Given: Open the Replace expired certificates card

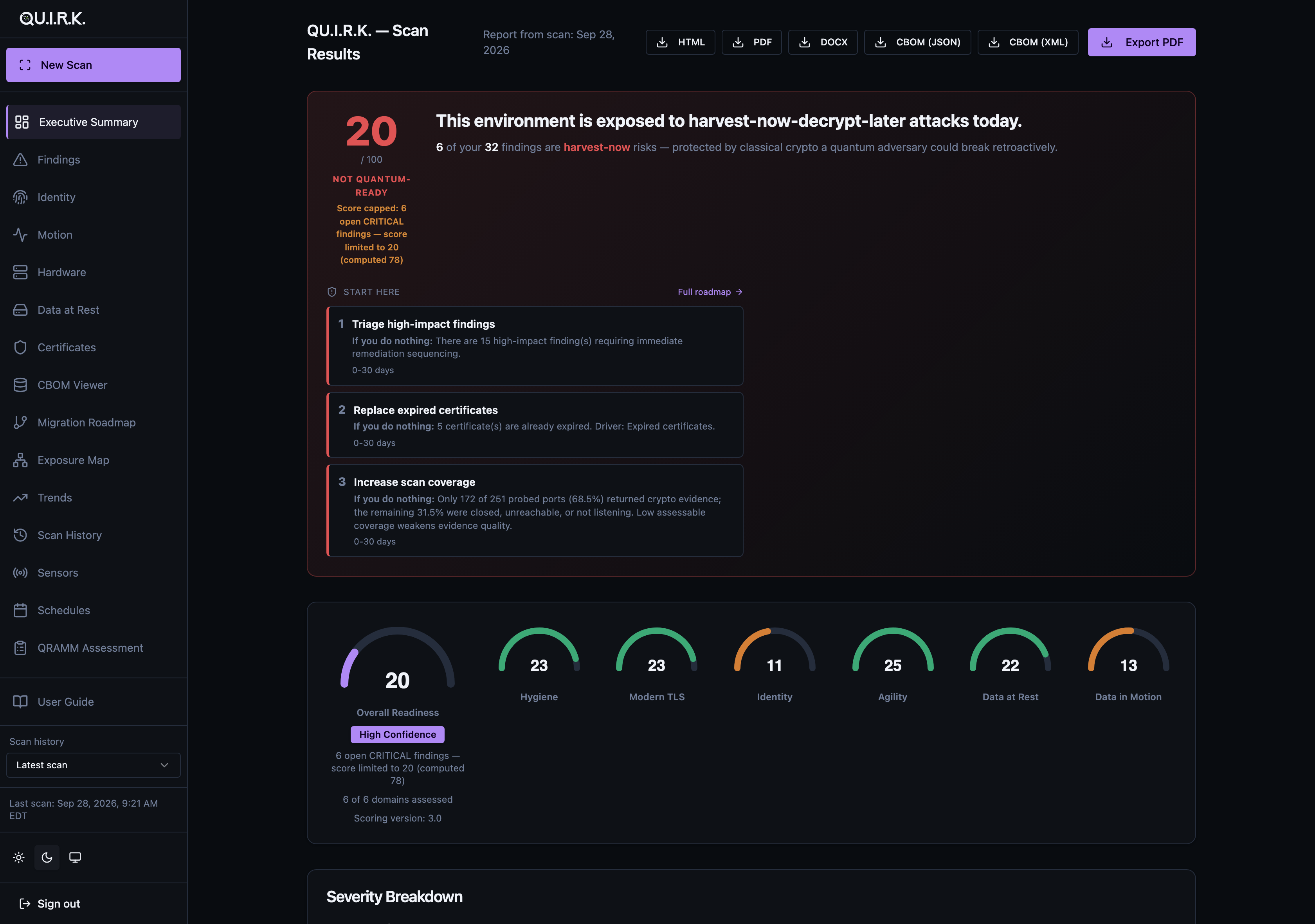Looking at the screenshot, I should [x=535, y=425].
